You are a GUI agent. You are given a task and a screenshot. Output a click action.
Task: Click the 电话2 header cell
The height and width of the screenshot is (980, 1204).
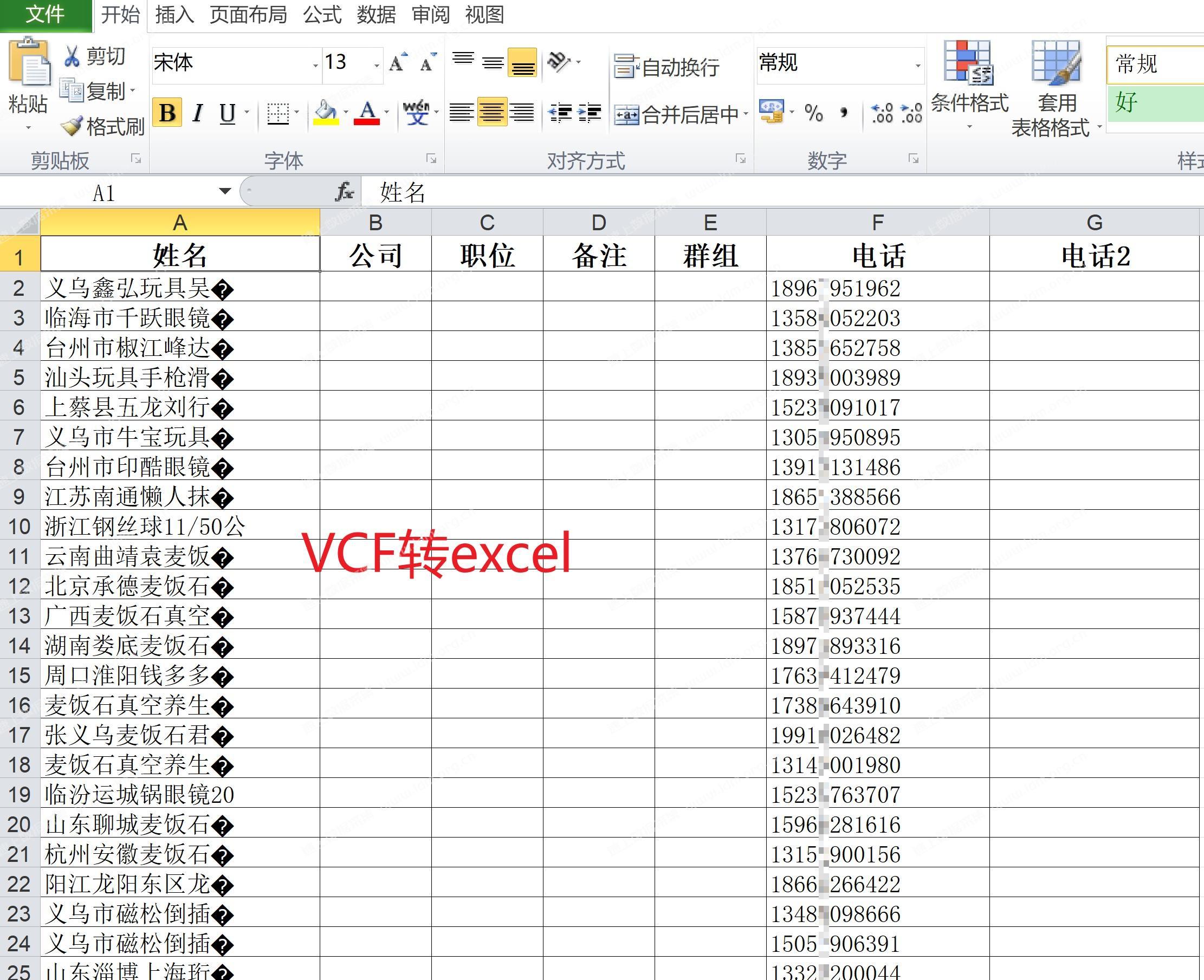coord(1095,255)
